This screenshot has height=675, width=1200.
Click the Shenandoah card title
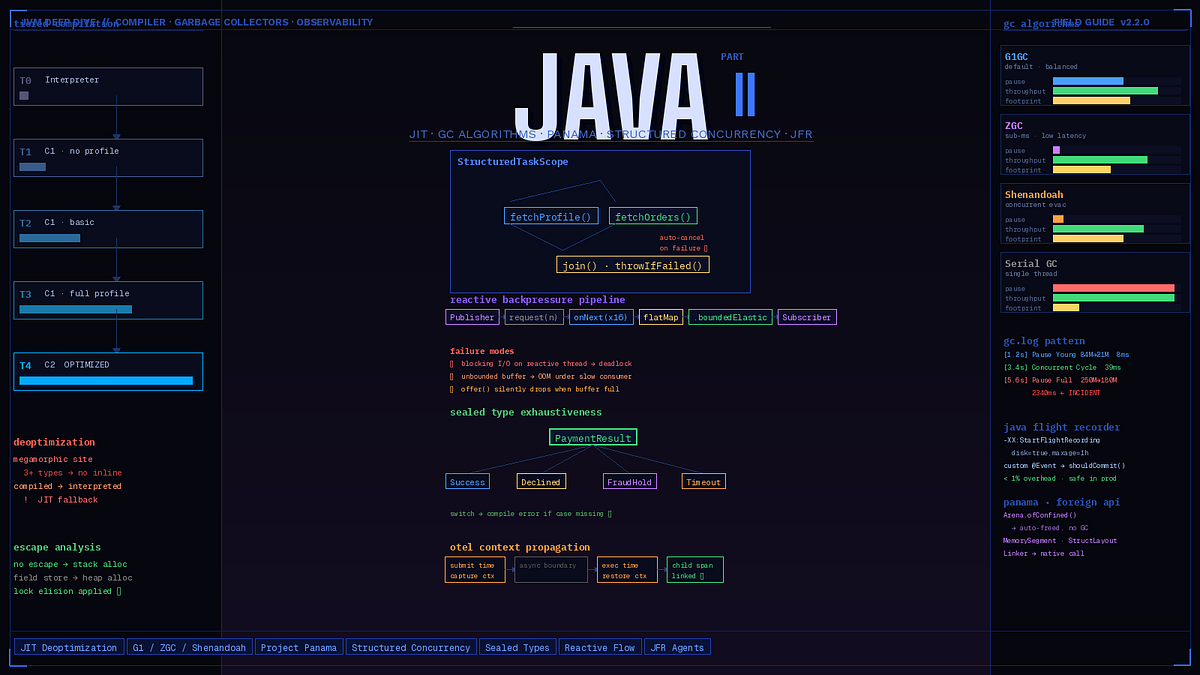[x=1034, y=195]
